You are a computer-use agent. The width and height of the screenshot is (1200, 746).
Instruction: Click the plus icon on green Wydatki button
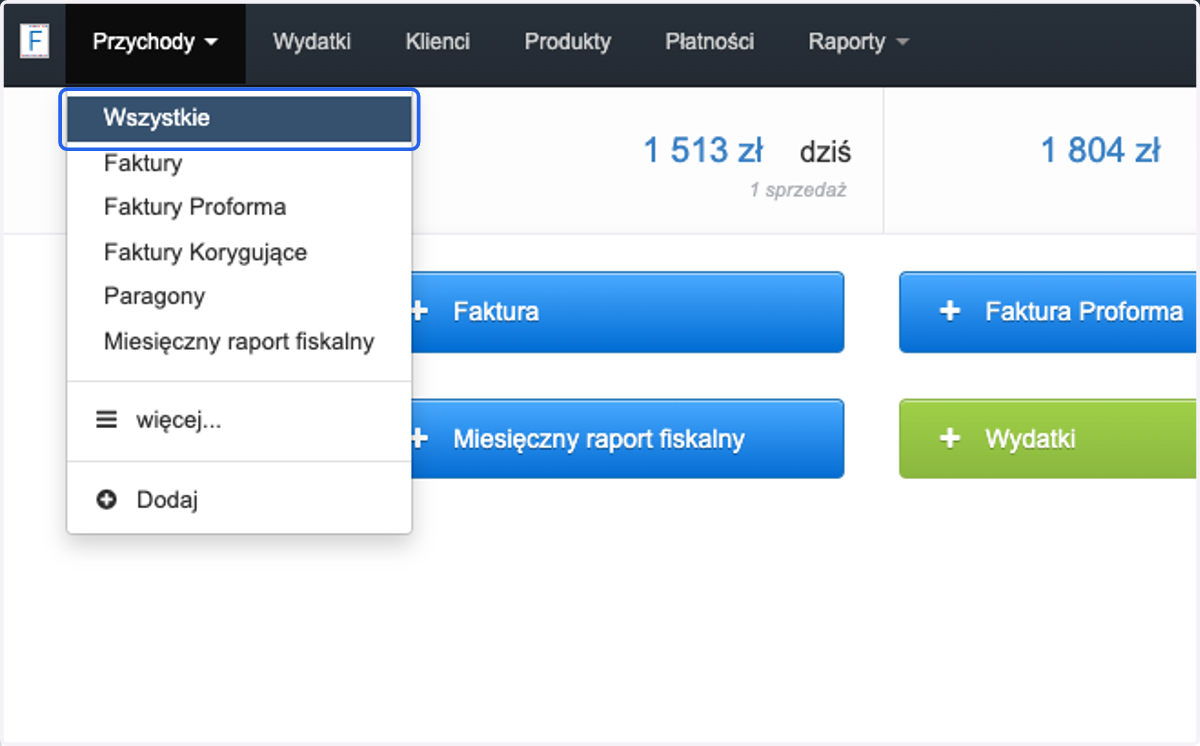(x=949, y=438)
